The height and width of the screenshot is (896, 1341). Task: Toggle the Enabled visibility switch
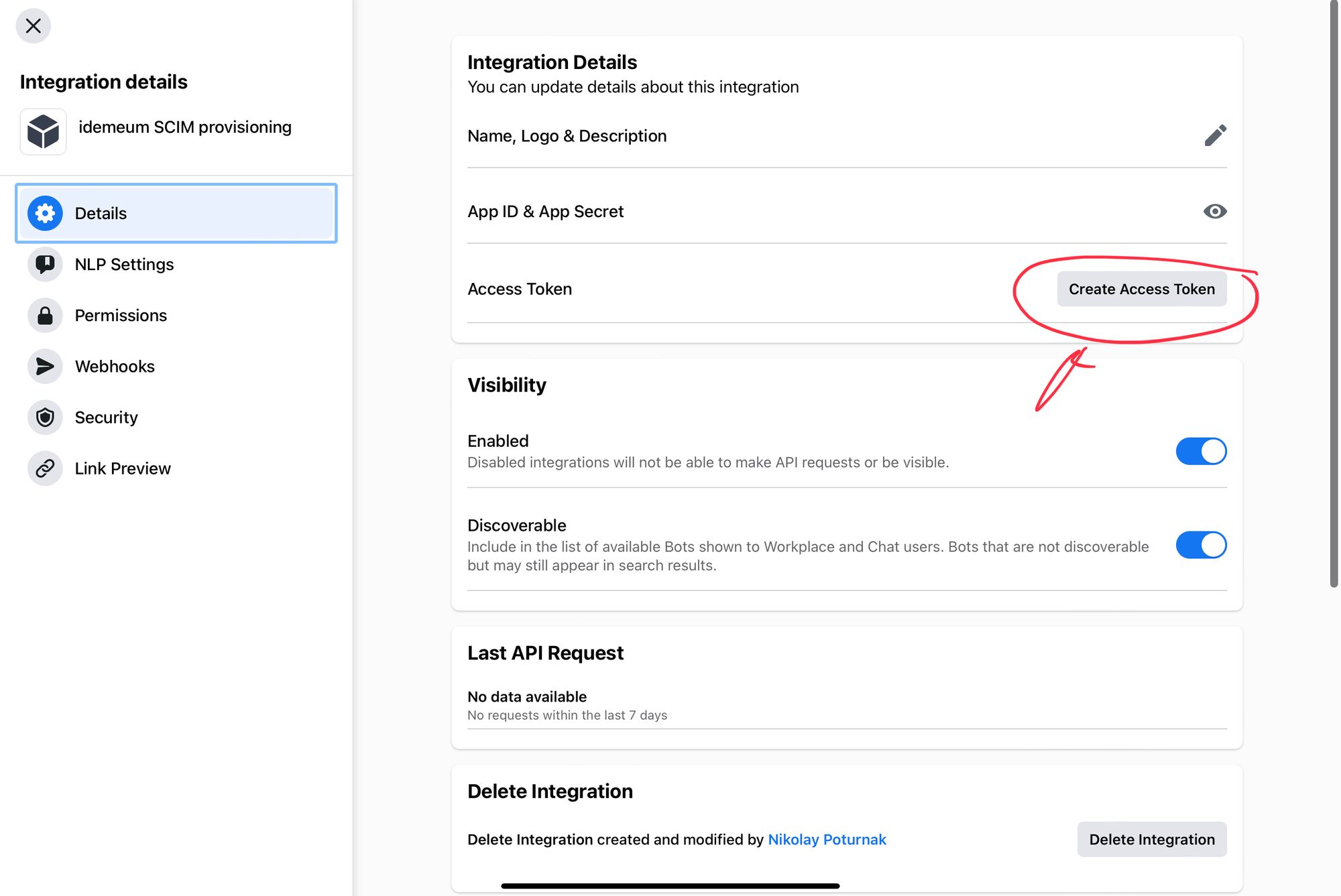[x=1201, y=451]
